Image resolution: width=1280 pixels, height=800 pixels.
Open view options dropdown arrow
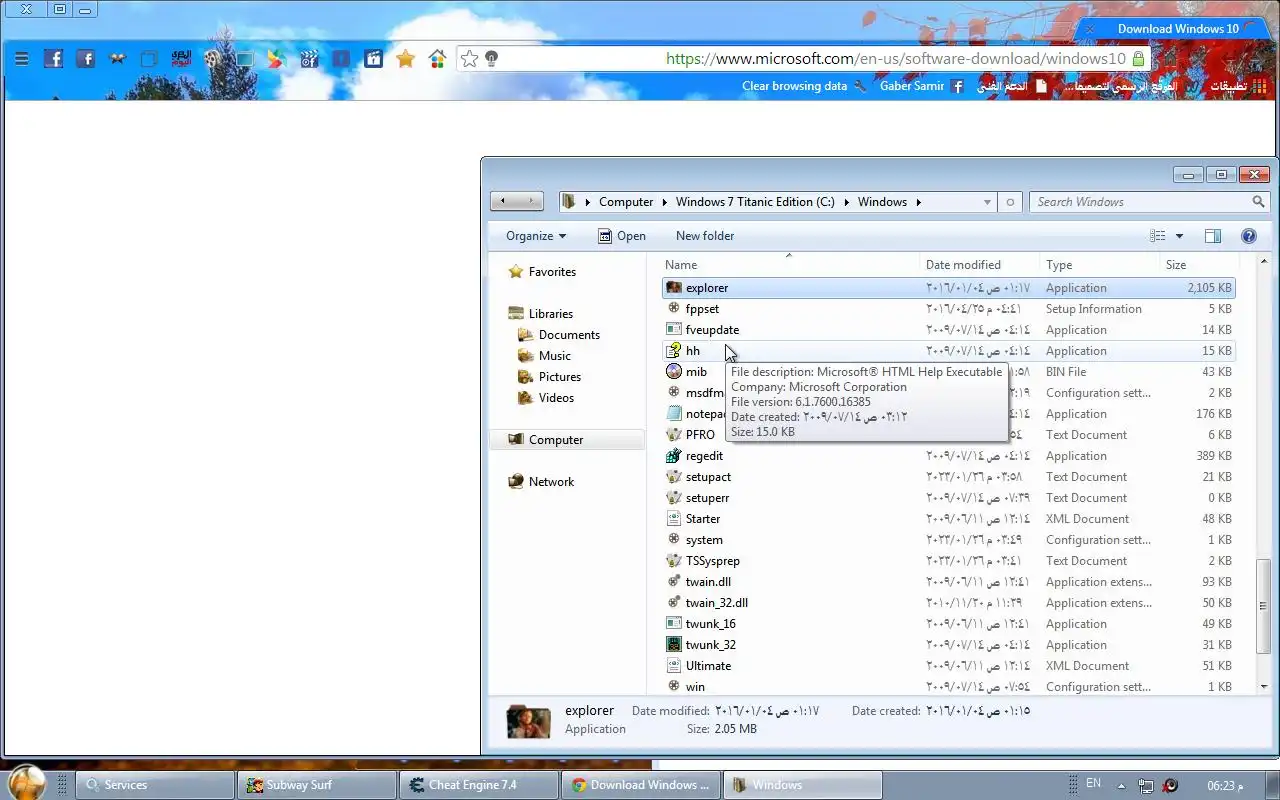1179,236
